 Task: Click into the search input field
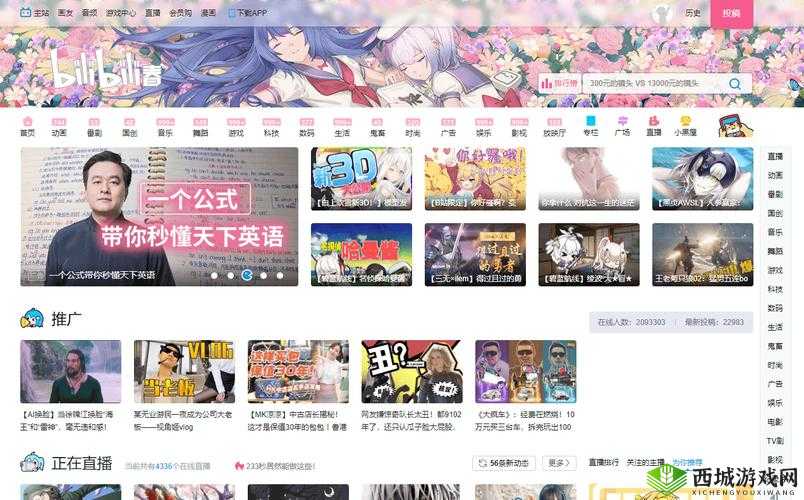655,83
